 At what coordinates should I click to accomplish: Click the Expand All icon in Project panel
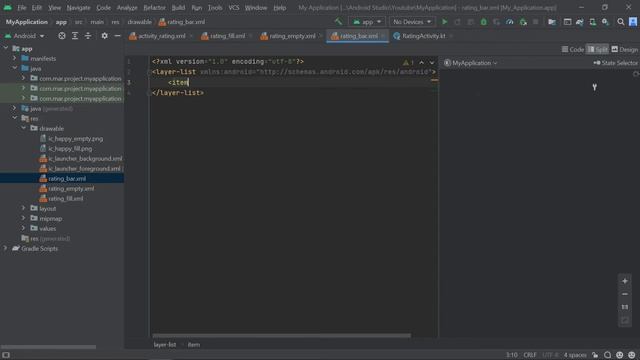click(x=75, y=36)
